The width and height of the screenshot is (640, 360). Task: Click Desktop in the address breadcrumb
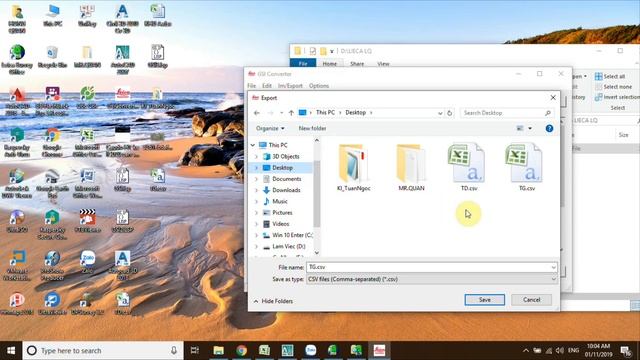point(356,112)
